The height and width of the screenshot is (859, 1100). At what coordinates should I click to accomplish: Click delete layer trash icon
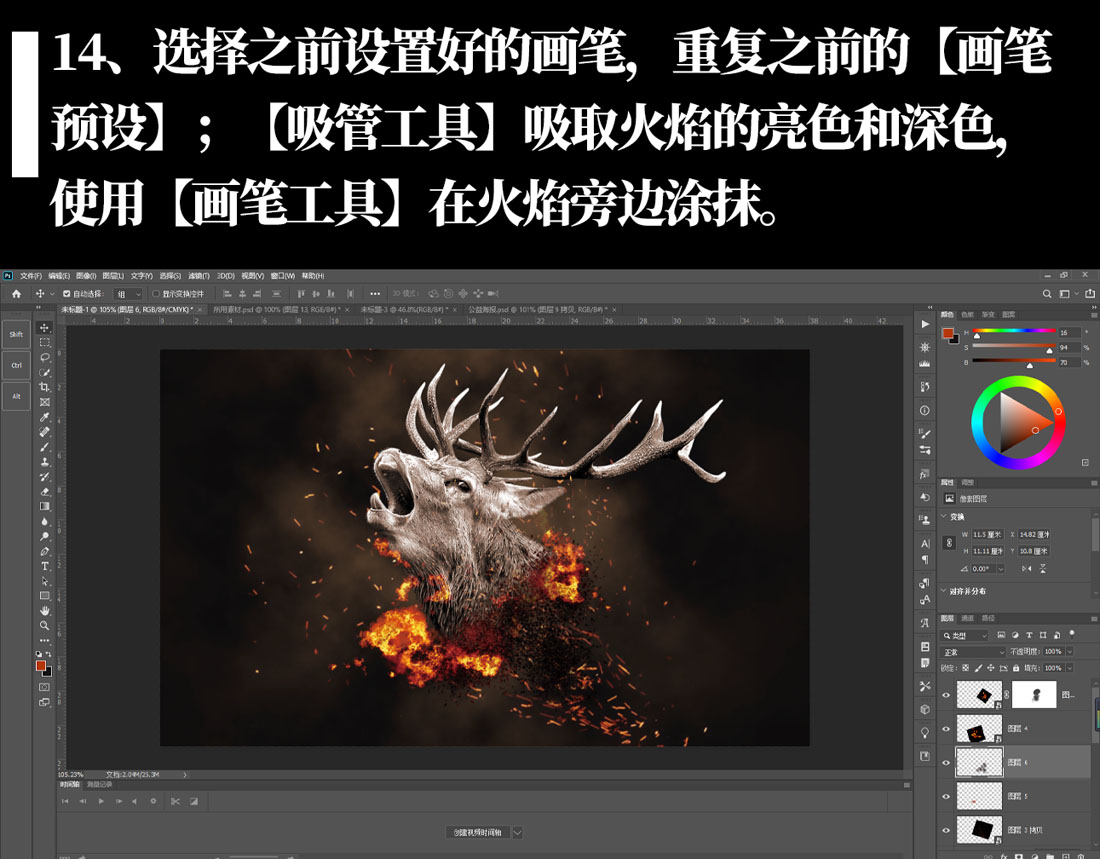pos(1080,856)
